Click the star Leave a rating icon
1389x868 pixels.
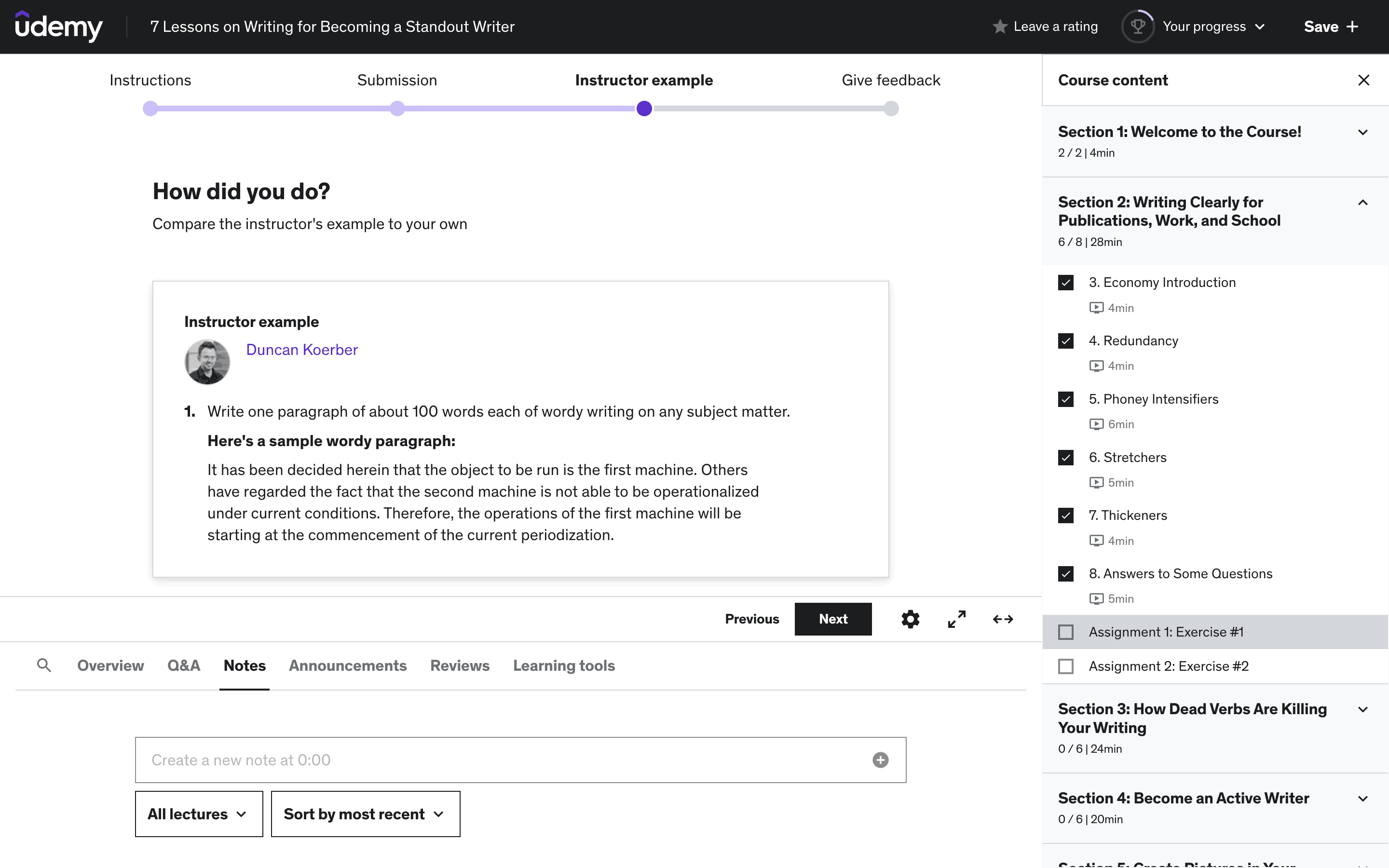(1000, 27)
